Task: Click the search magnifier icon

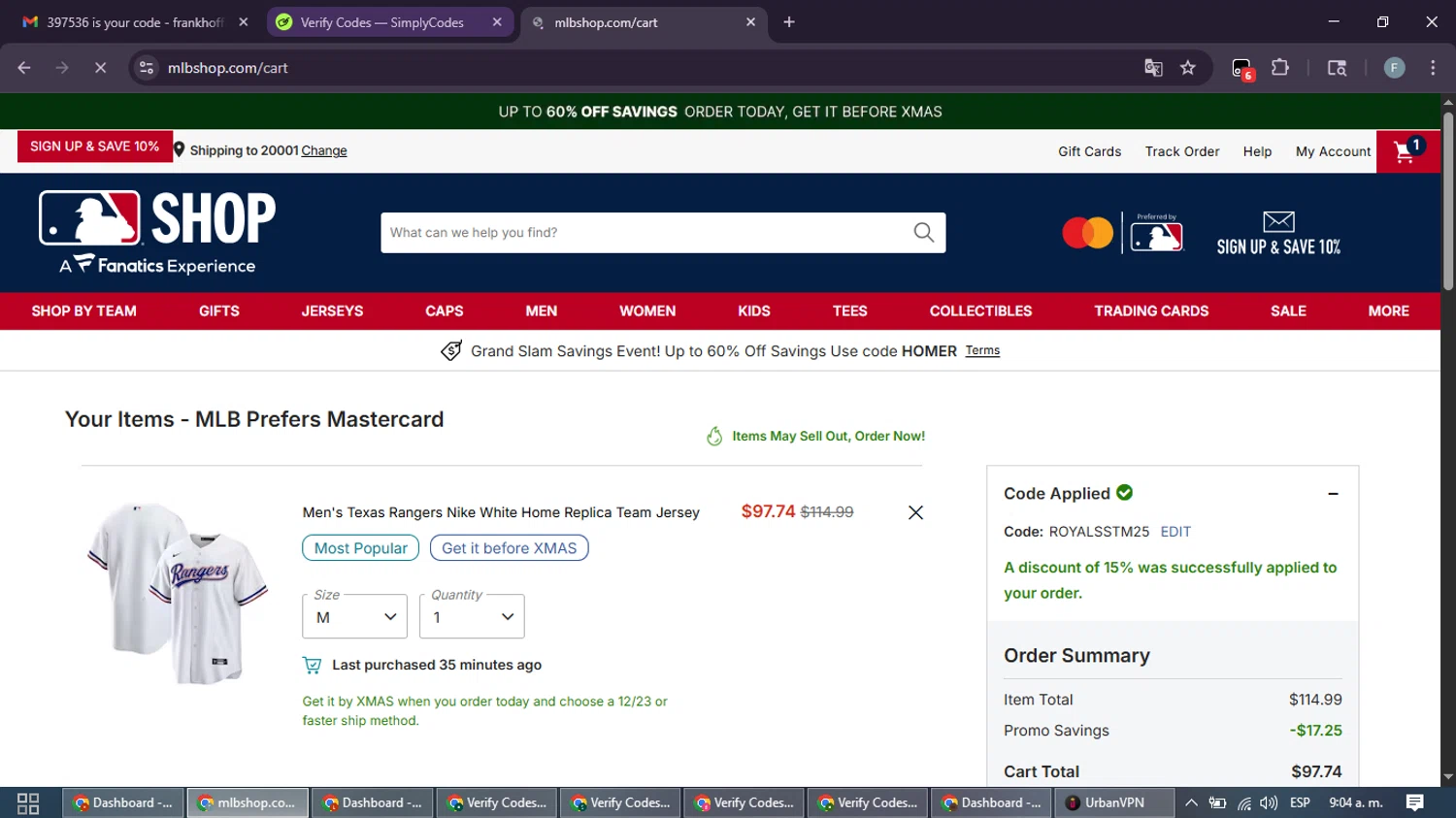Action: pyautogui.click(x=923, y=233)
